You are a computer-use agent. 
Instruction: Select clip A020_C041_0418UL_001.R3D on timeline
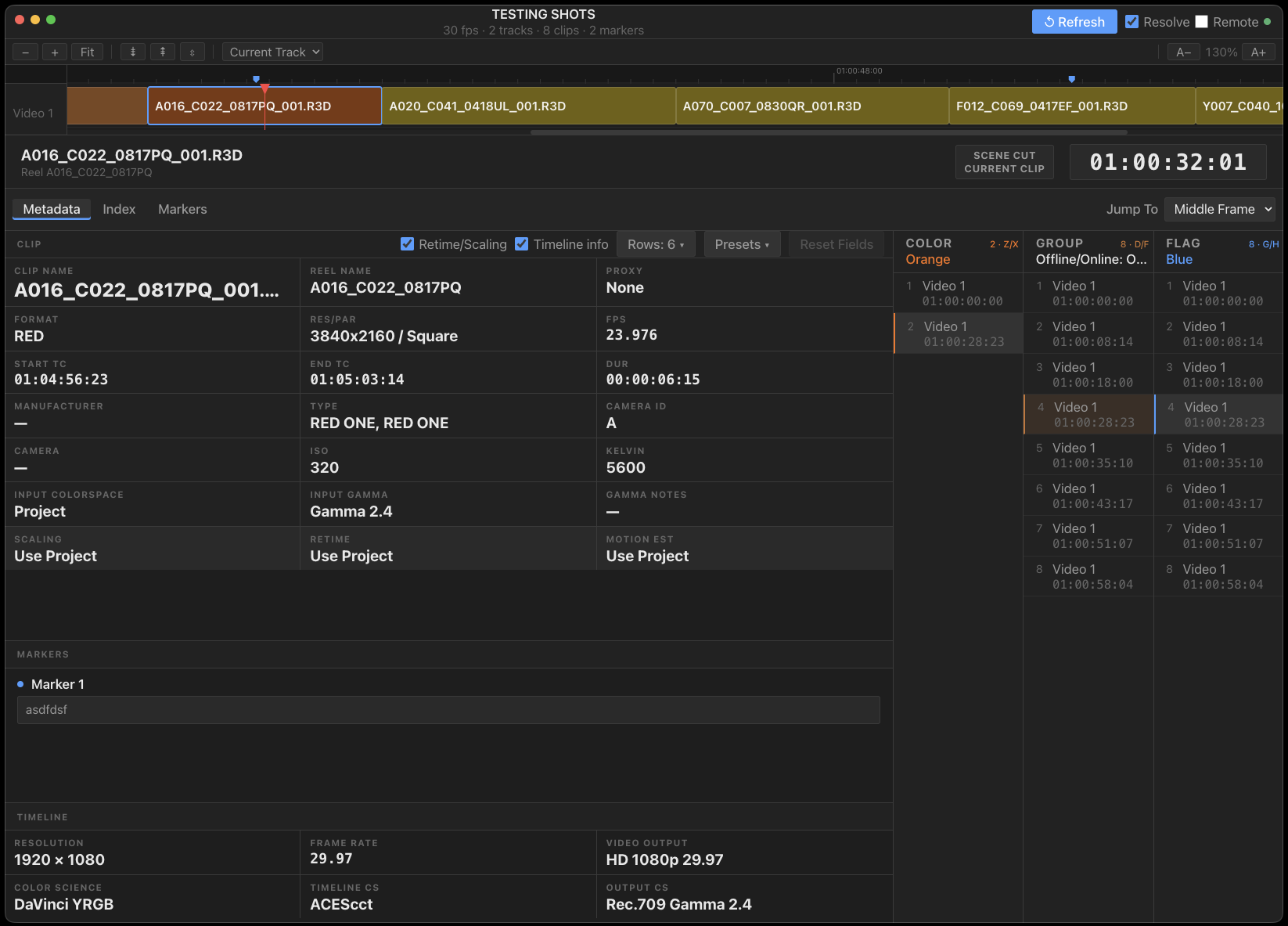529,106
